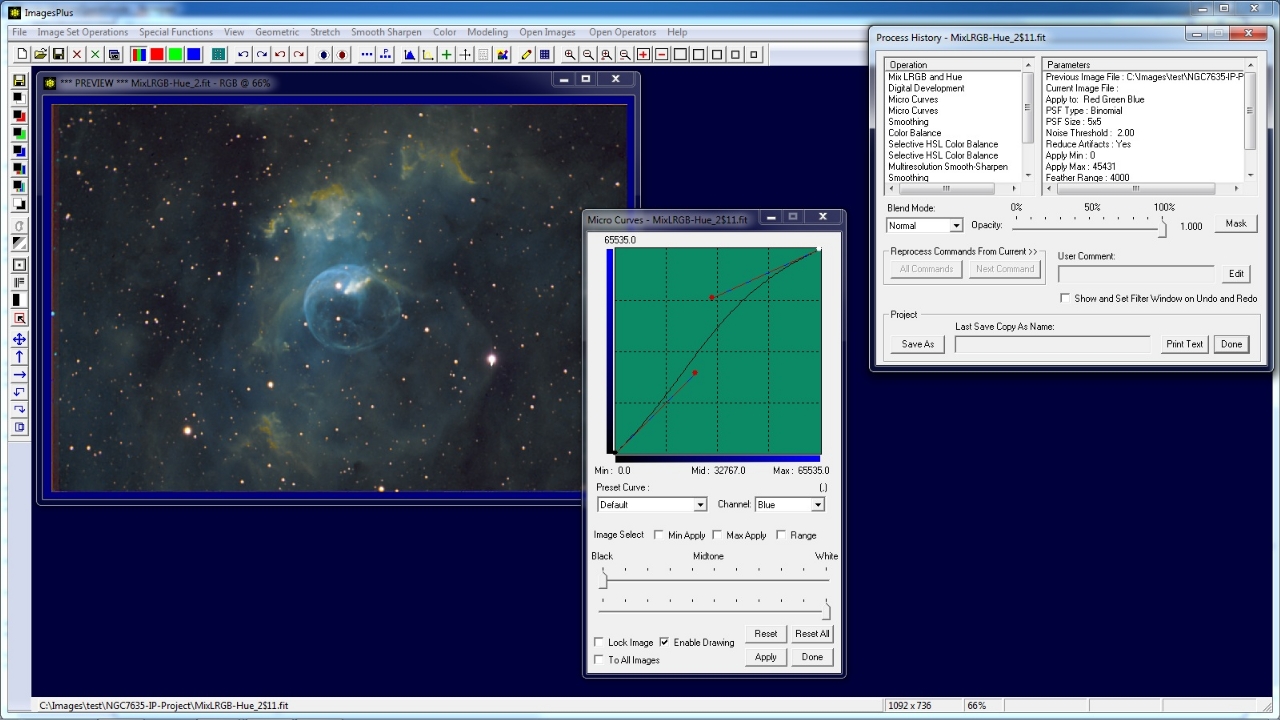Click the User Comment input field
This screenshot has width=1280, height=720.
[x=1136, y=274]
